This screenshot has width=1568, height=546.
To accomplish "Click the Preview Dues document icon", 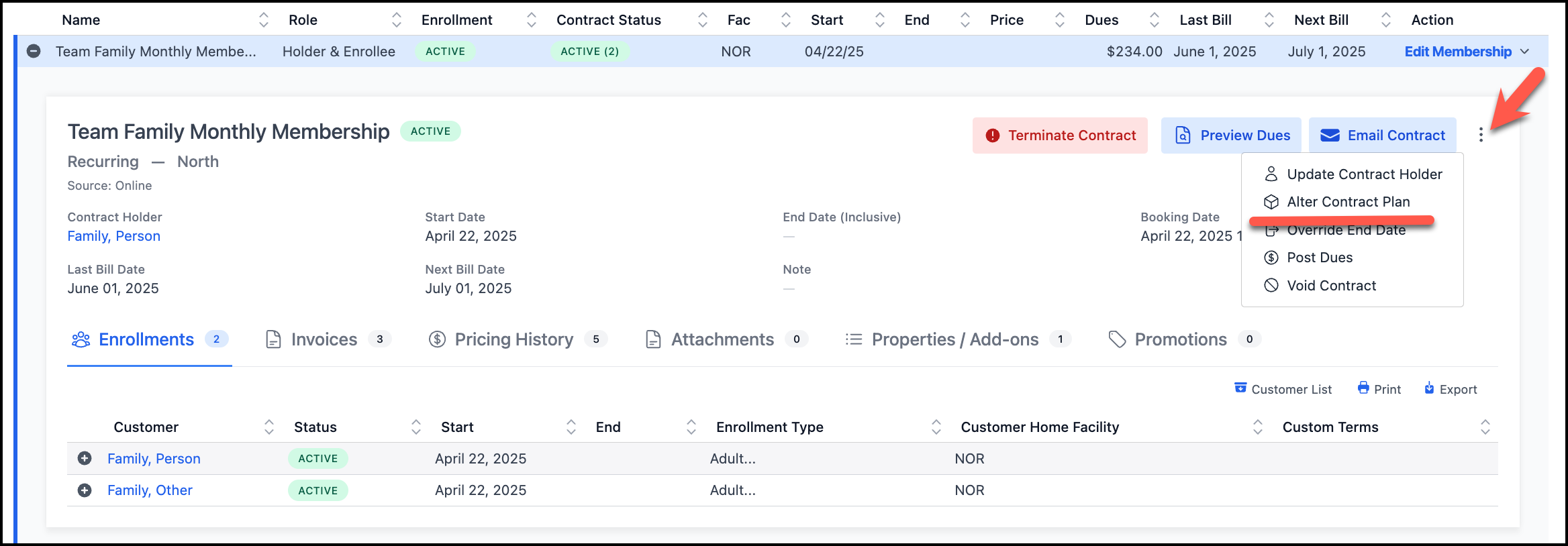I will click(x=1183, y=135).
